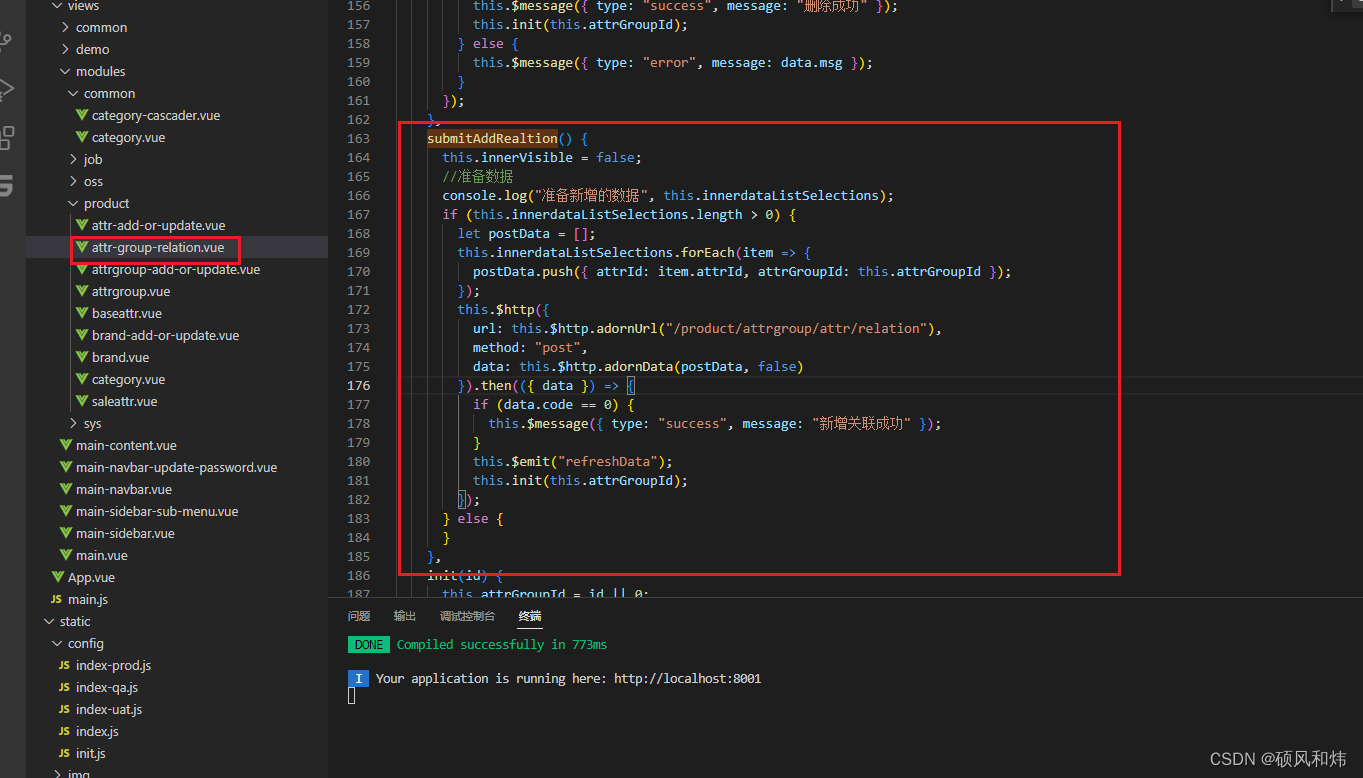Click Vue icon of main-sidebar-sub-menu.vue
The image size is (1363, 778).
click(66, 512)
